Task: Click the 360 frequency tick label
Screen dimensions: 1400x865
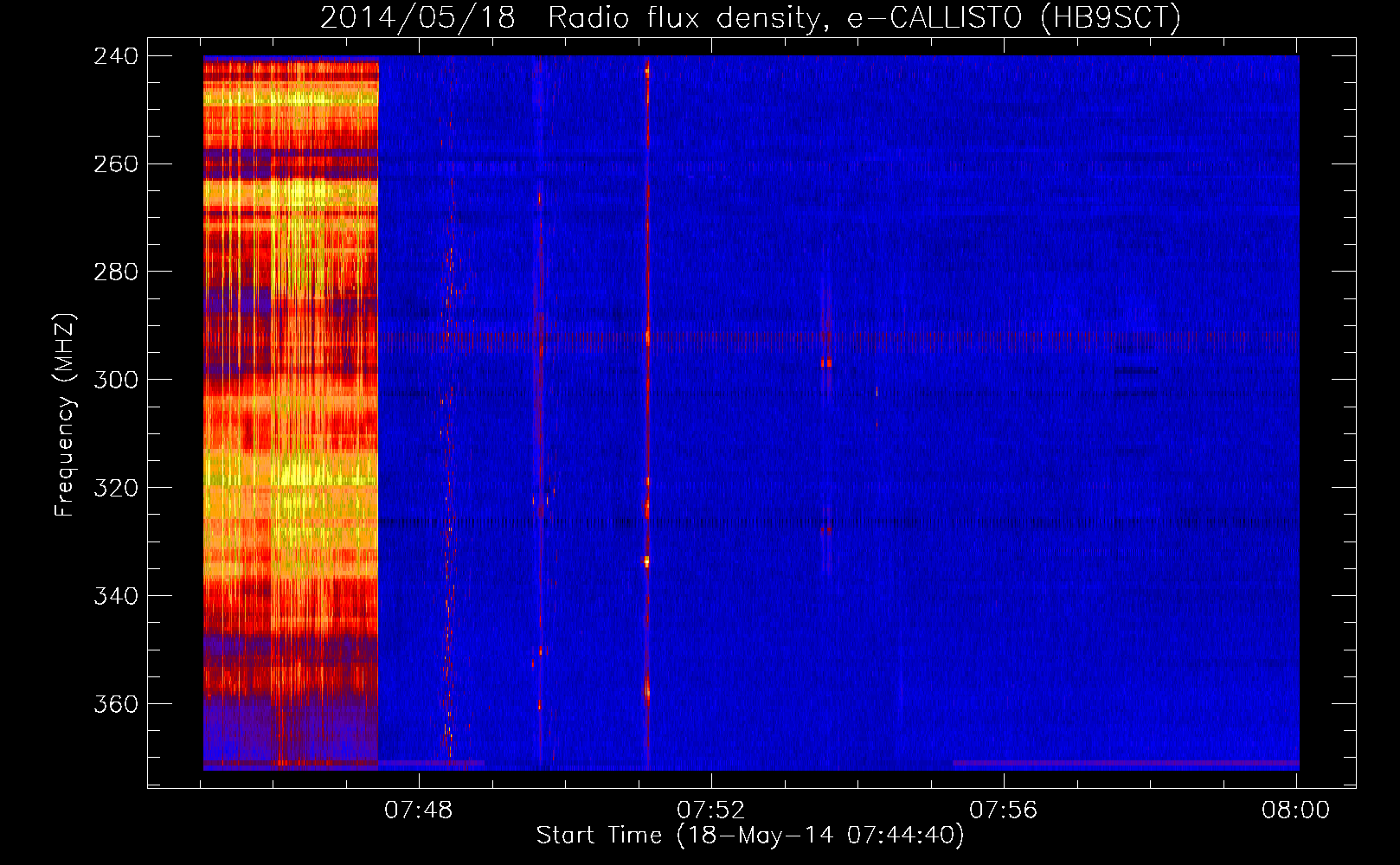Action: point(116,705)
